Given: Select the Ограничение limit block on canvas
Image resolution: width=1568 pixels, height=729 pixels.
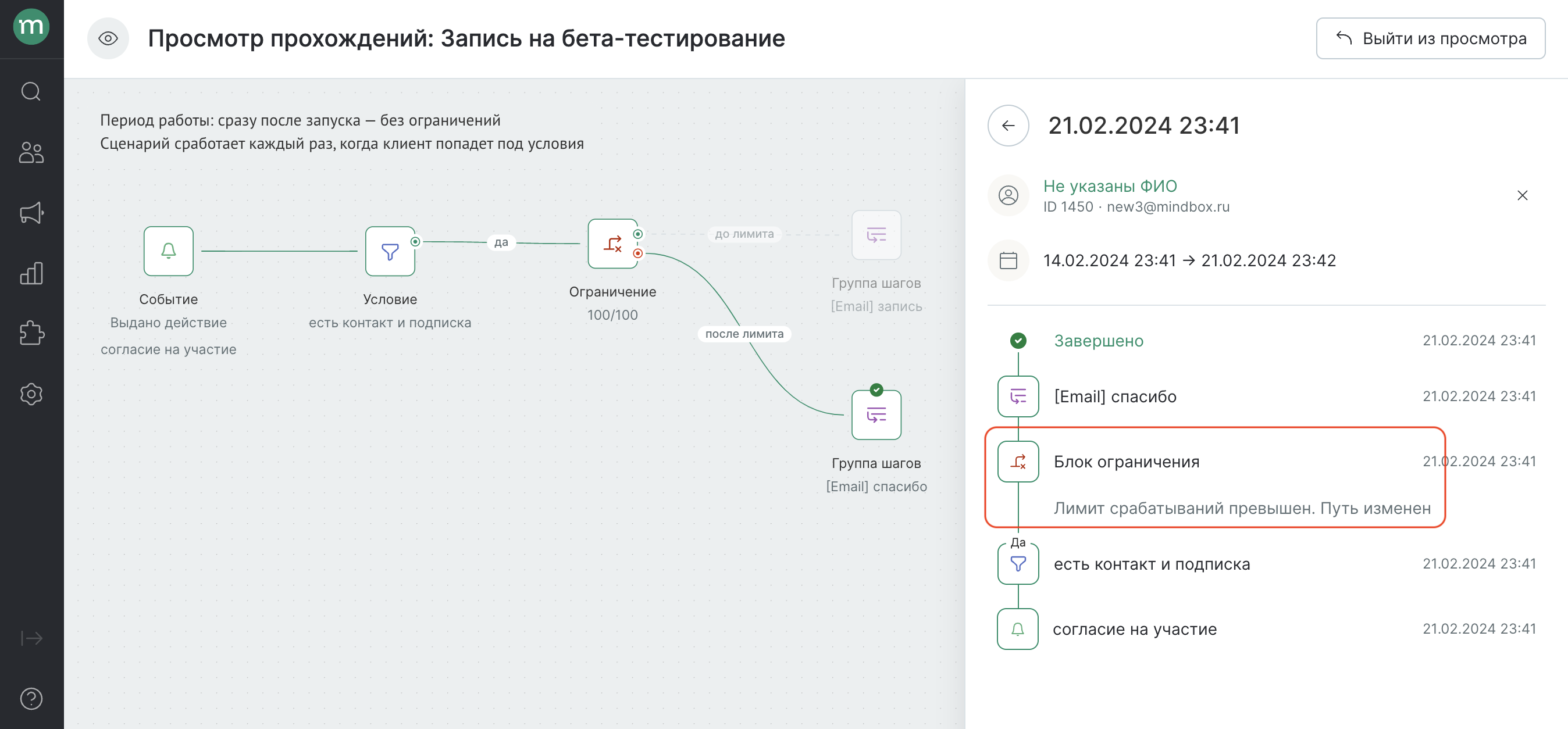Looking at the screenshot, I should [x=612, y=244].
